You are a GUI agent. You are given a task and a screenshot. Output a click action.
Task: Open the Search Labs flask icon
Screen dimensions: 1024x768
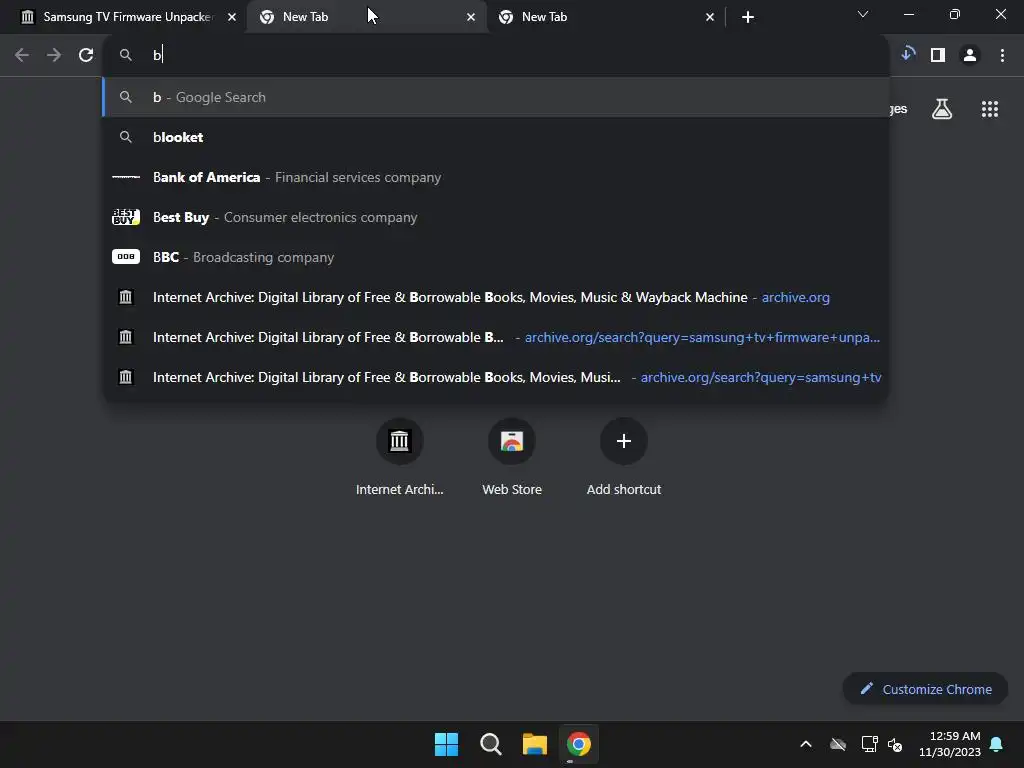pyautogui.click(x=942, y=109)
